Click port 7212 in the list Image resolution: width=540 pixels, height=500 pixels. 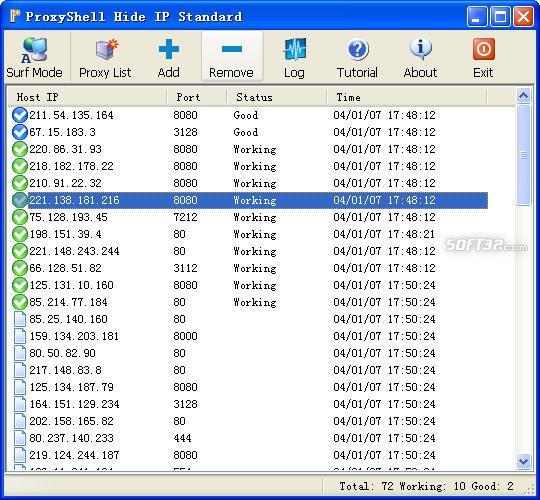pos(185,217)
